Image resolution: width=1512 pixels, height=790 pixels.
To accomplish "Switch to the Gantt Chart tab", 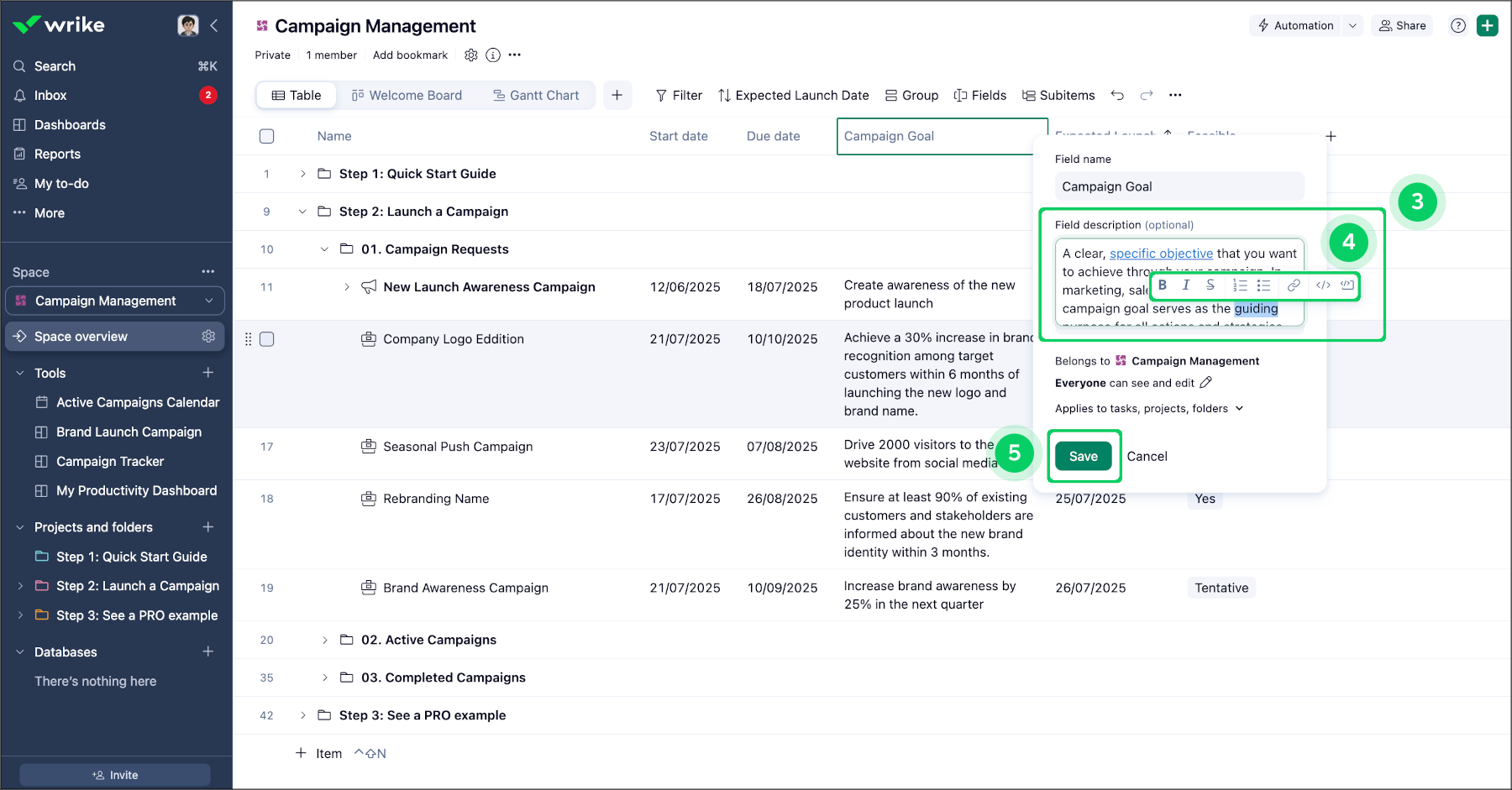I will [536, 96].
